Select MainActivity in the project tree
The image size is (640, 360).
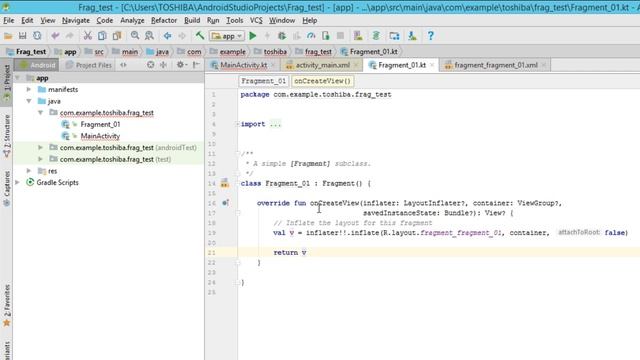coord(100,136)
